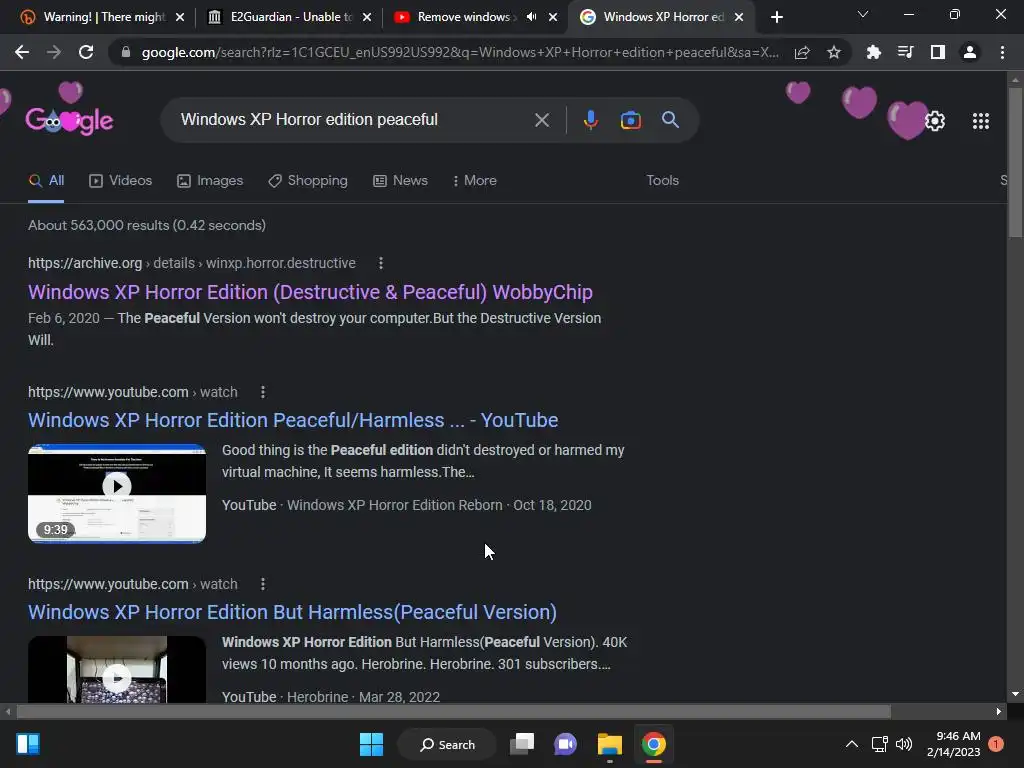Bookmark this page with the star icon
1024x768 pixels.
(x=834, y=52)
